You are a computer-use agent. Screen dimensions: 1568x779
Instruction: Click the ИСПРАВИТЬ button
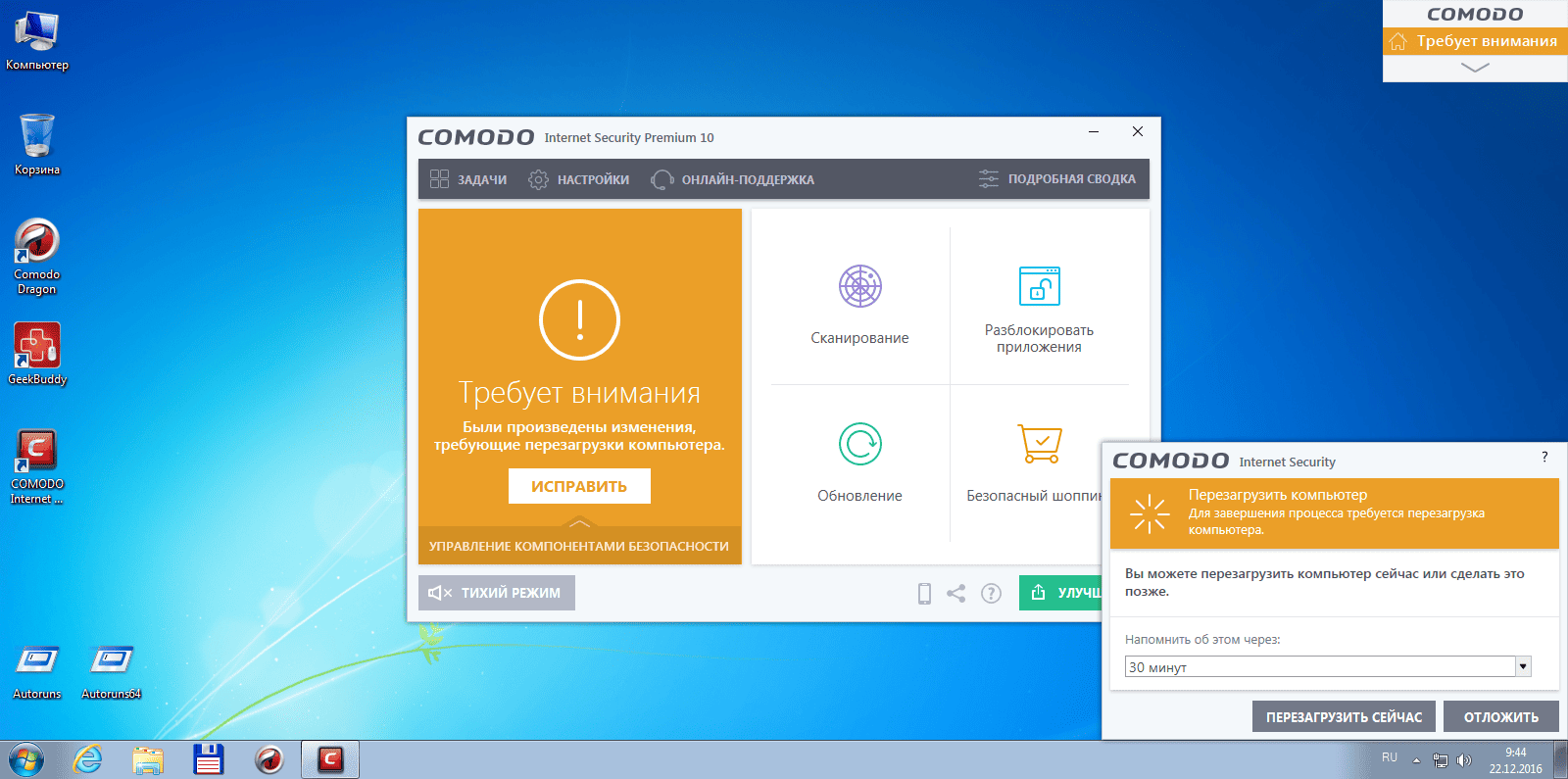tap(579, 486)
